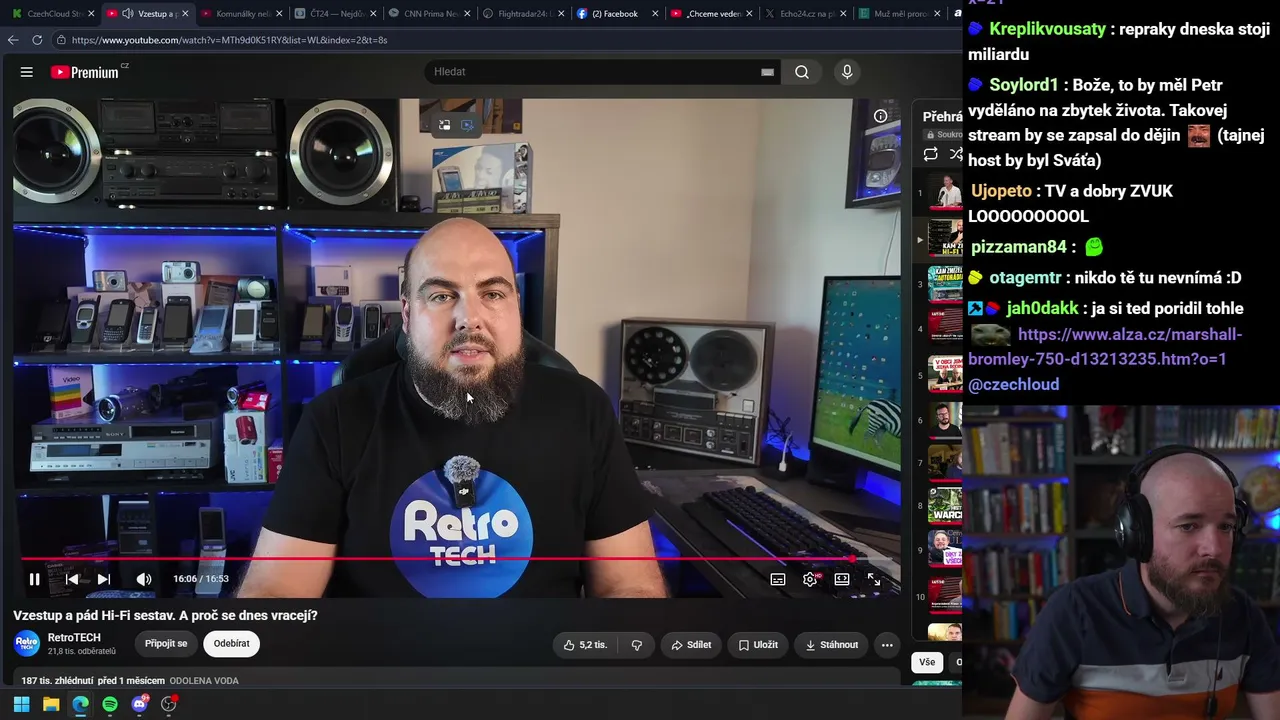Go back with the browser back arrow

[13, 40]
